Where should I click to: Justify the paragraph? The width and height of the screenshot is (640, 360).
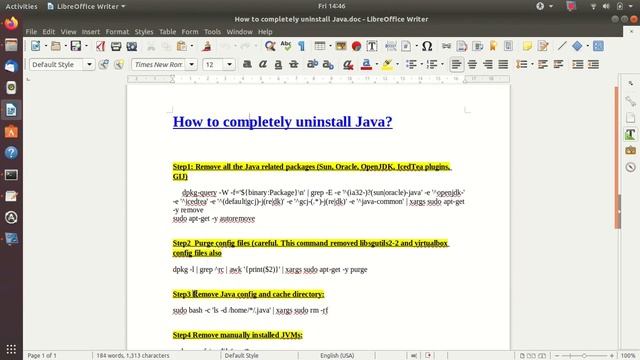click(503, 64)
